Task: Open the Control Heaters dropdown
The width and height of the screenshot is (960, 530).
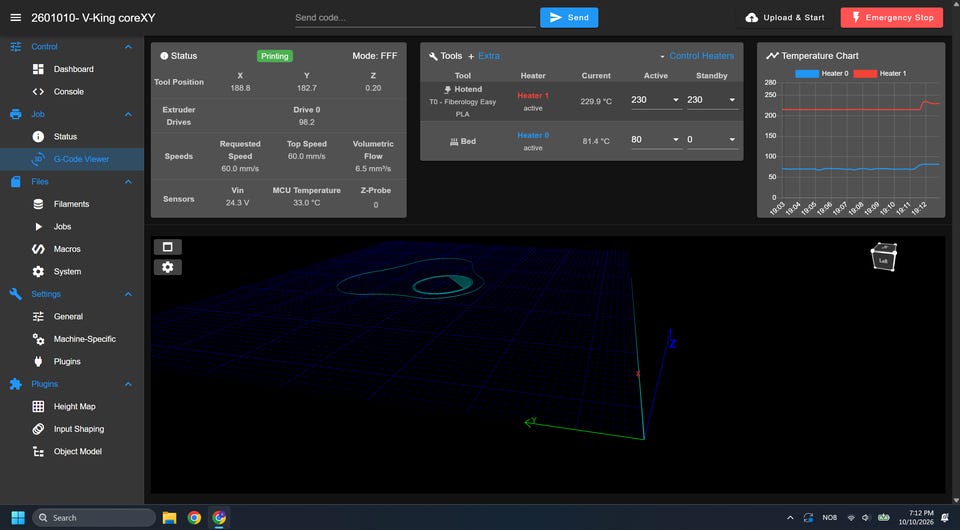Action: [x=697, y=56]
